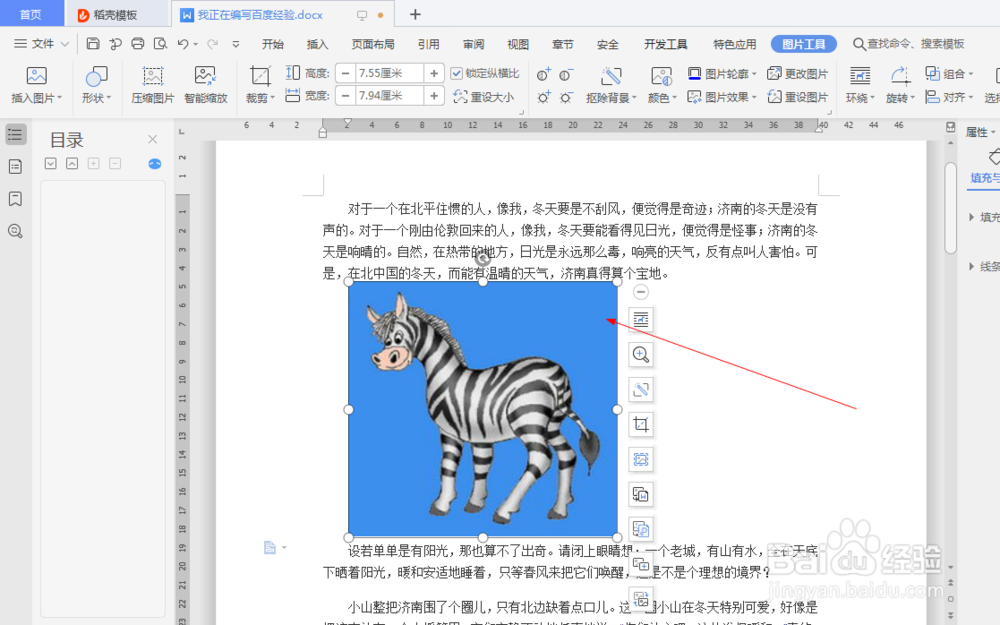
Task: Click the floating remove background icon beside image
Action: (x=641, y=389)
